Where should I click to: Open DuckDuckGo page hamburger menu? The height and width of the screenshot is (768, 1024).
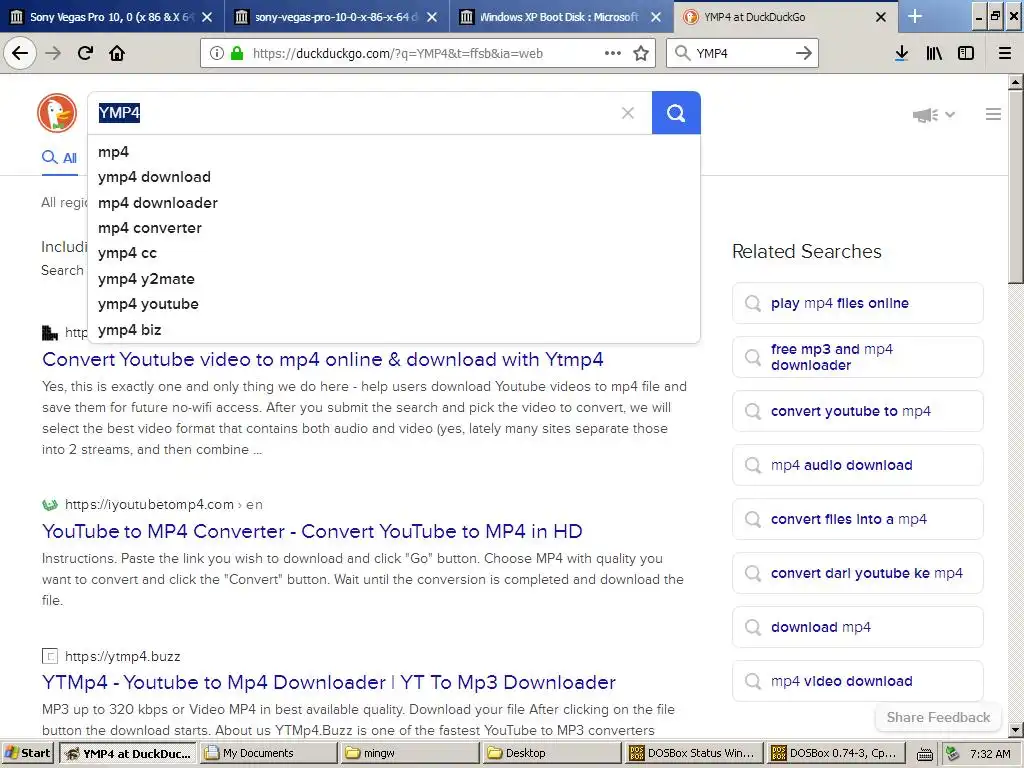pos(993,114)
